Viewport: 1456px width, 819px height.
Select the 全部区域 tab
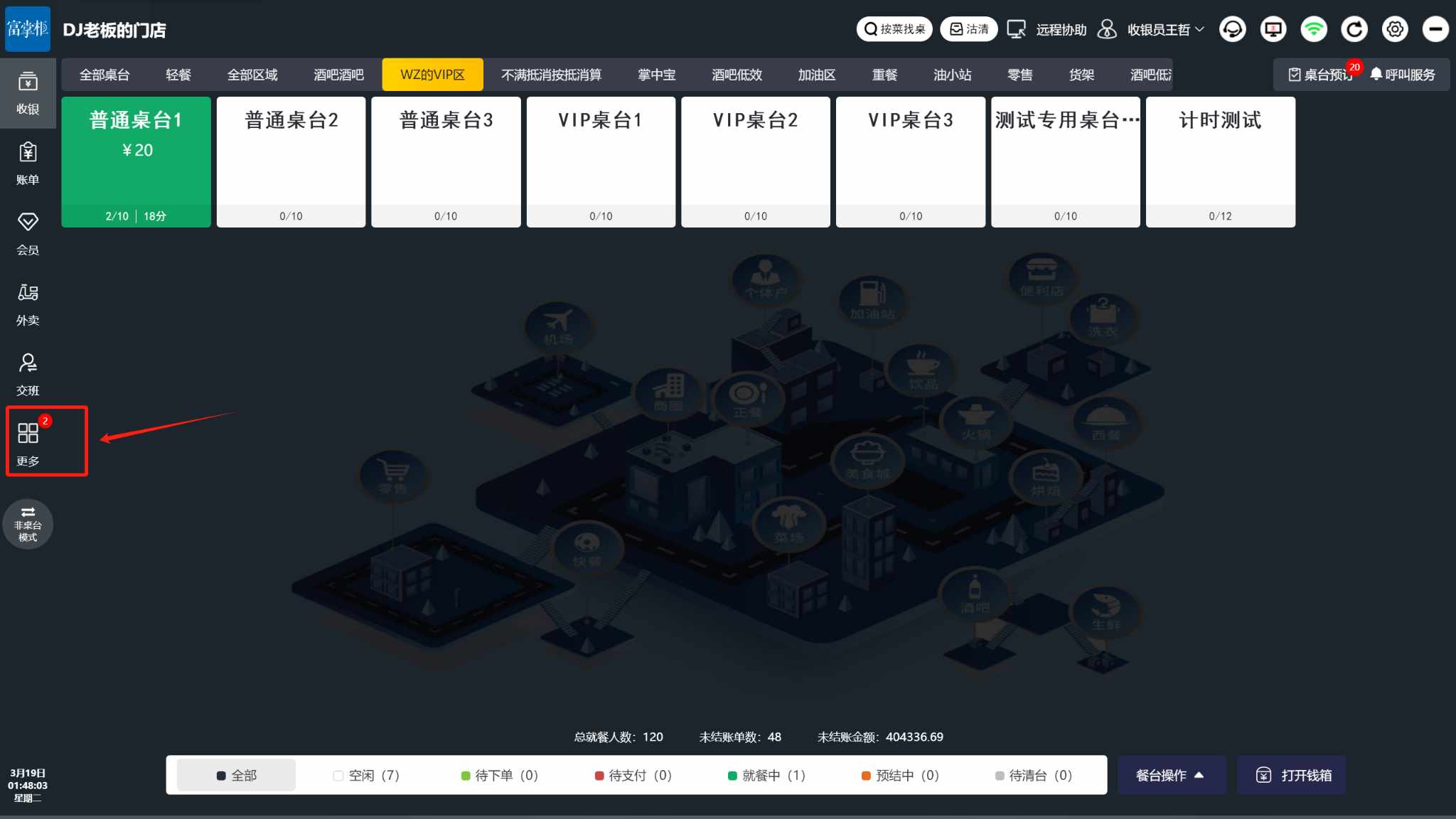click(x=252, y=75)
